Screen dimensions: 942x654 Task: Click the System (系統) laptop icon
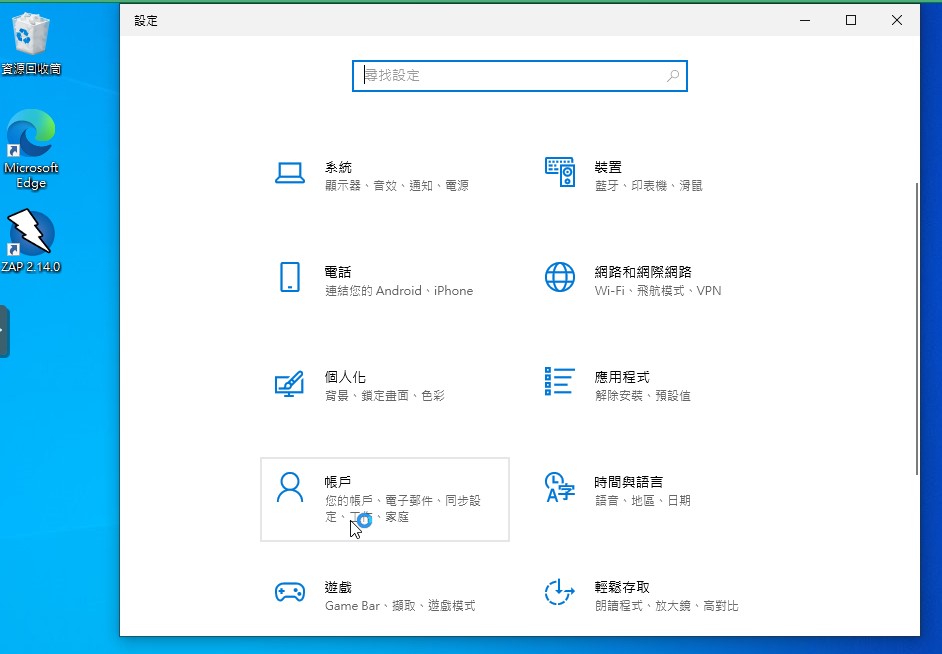coord(290,174)
